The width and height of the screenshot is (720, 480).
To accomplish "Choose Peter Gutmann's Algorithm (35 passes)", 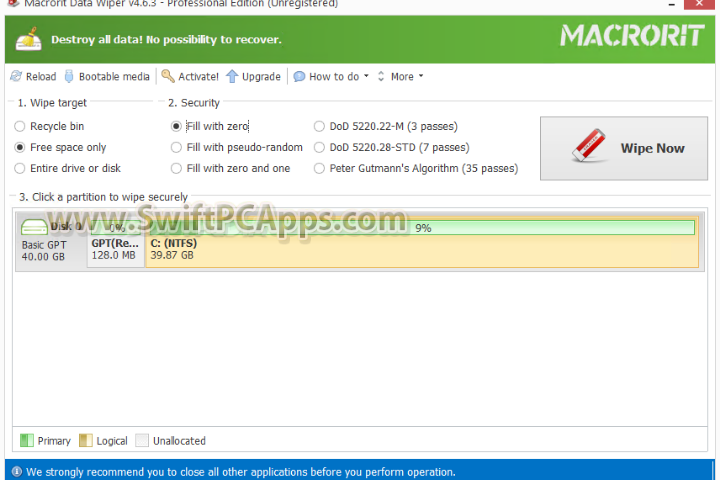I will 416,169.
